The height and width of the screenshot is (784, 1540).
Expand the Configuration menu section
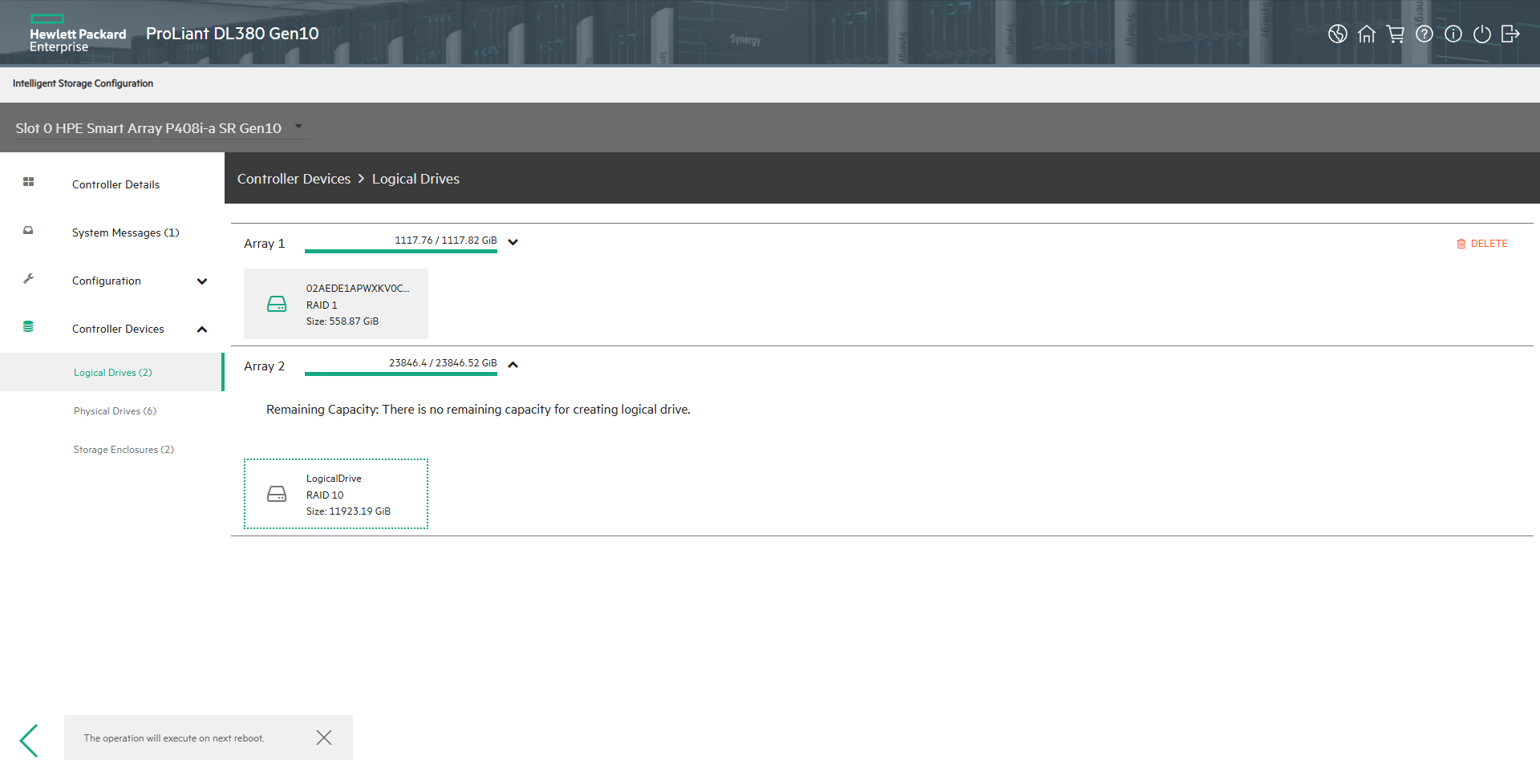202,281
